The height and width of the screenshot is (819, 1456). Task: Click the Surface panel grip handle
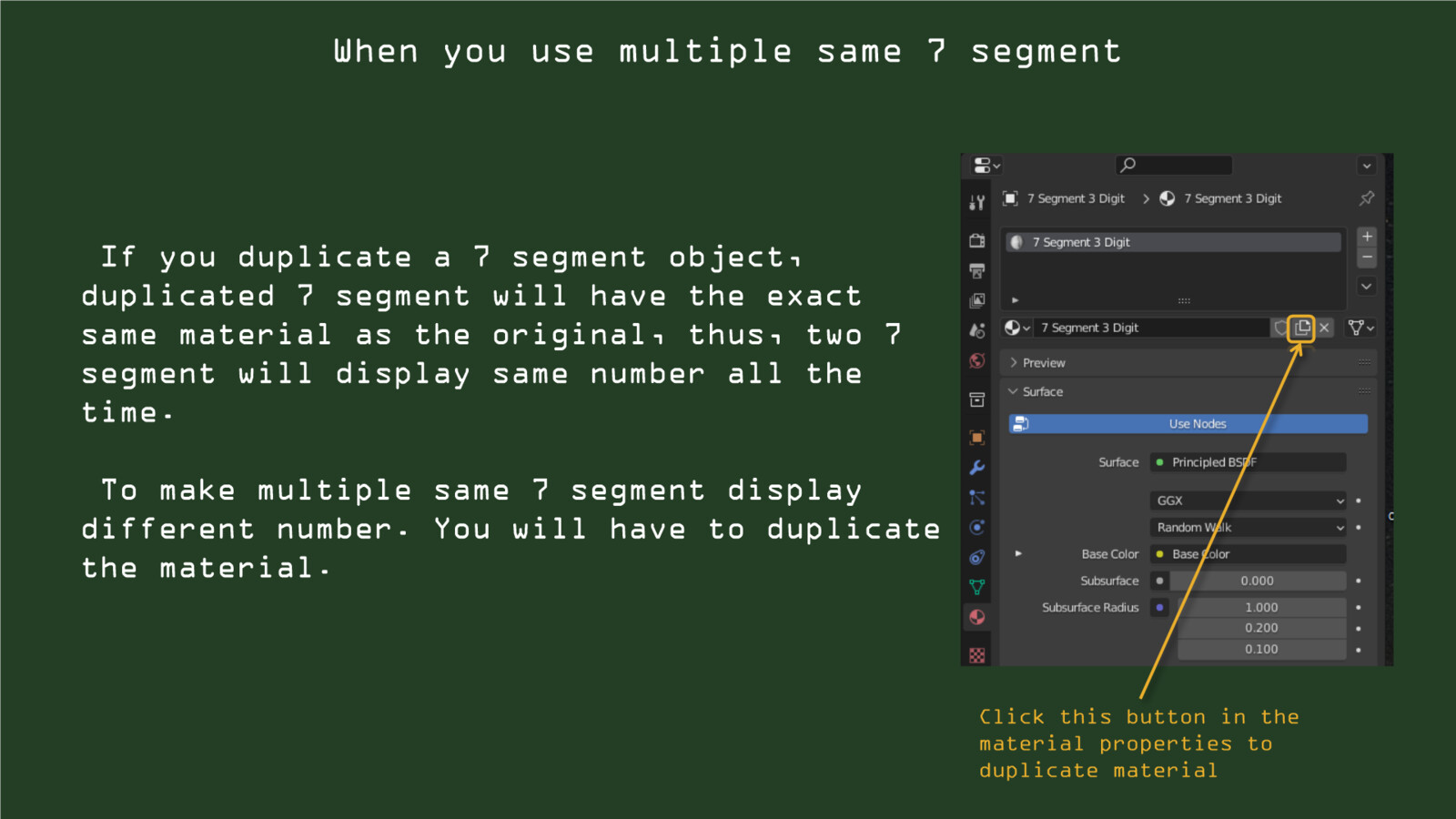1364,391
